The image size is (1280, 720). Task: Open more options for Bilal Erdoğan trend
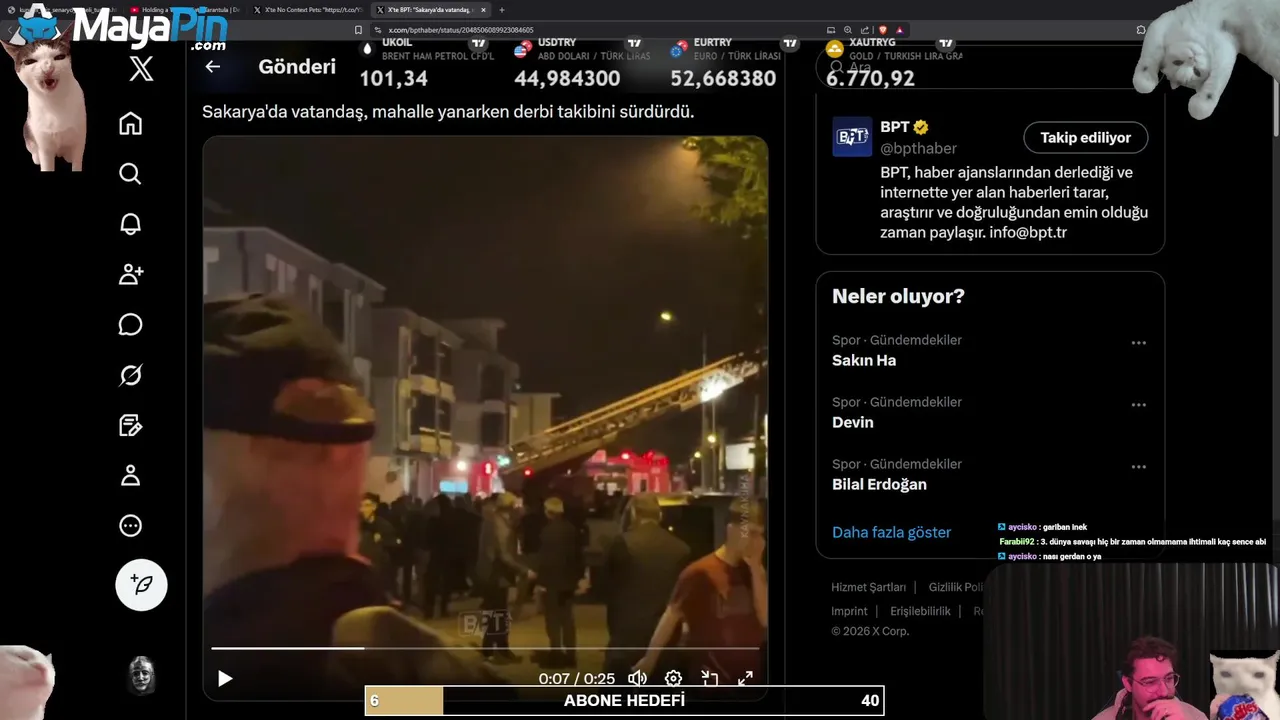pyautogui.click(x=1138, y=467)
